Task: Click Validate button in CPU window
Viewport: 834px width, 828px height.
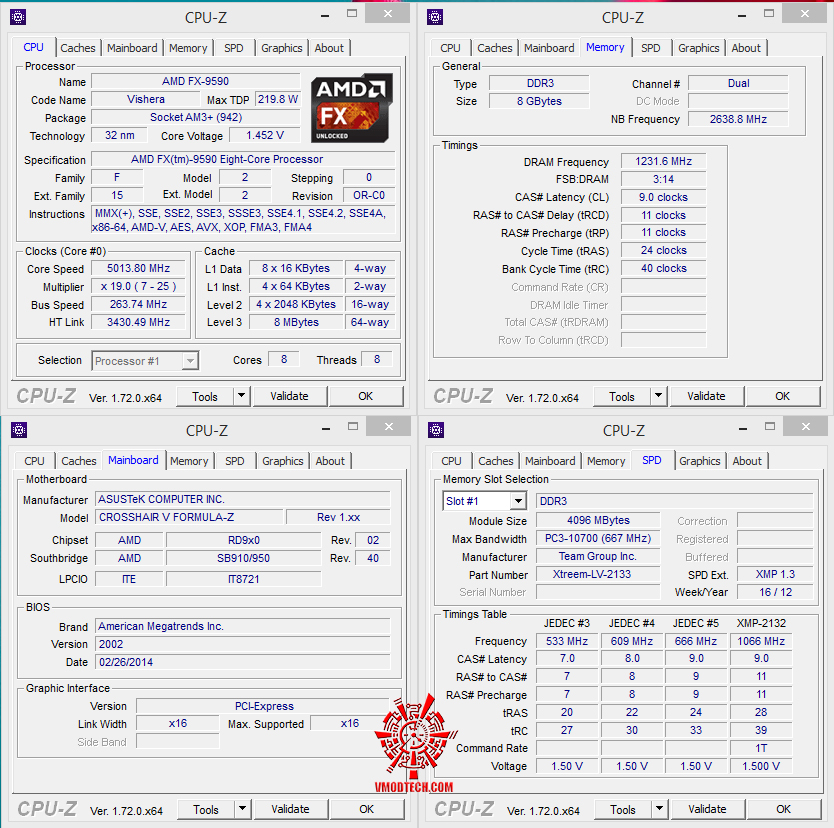Action: click(289, 396)
